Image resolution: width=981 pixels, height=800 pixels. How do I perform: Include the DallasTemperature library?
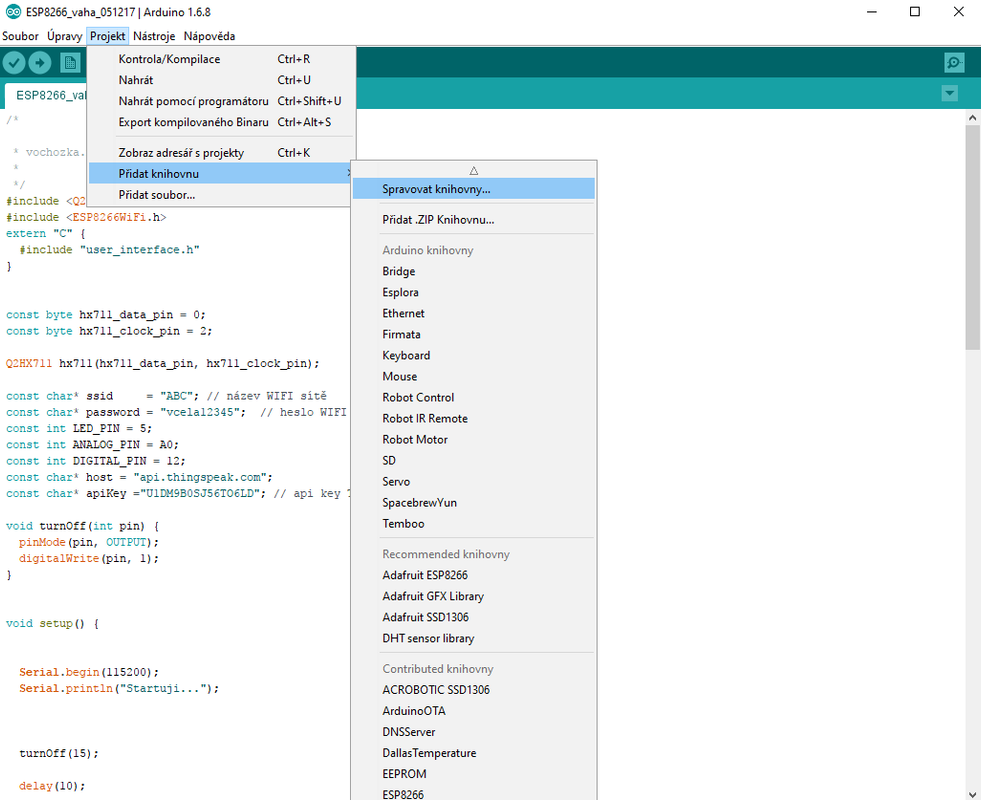[x=474, y=753]
